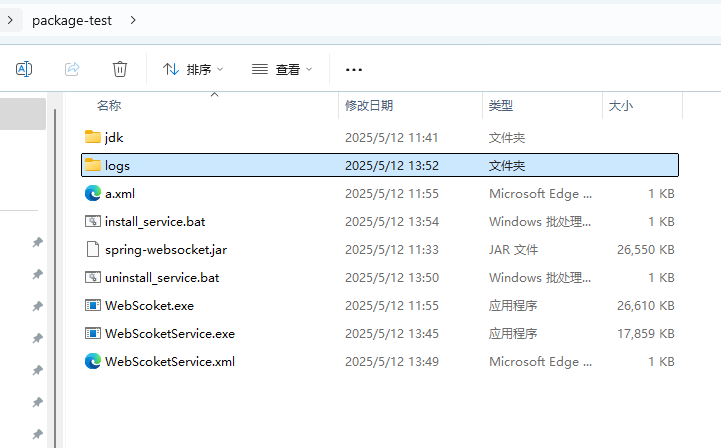Open the three-dots more options menu
This screenshot has width=721, height=448.
click(354, 70)
